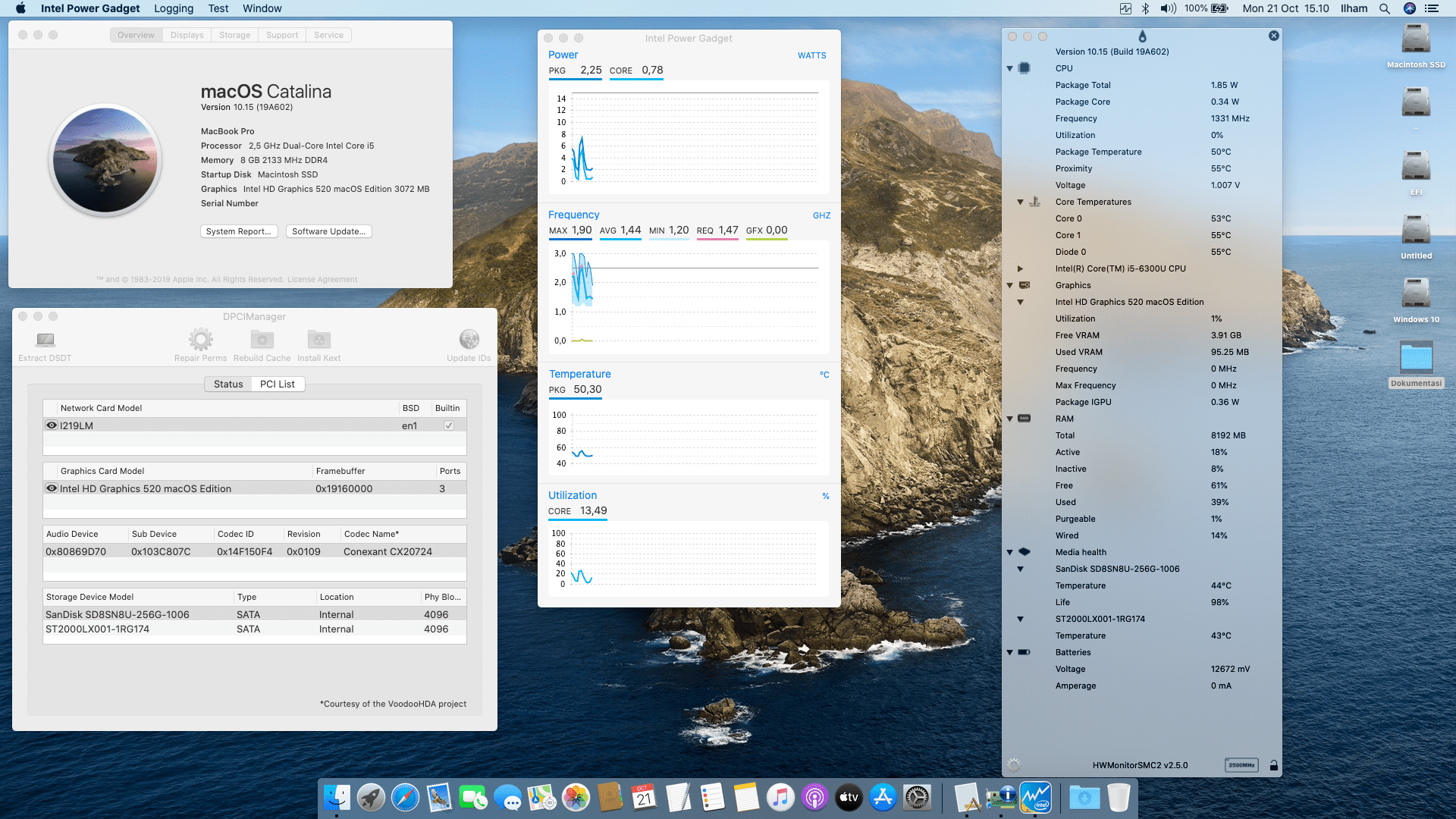
Task: Collapse the Batteries section in HWMonitorSMC2
Action: [1010, 652]
